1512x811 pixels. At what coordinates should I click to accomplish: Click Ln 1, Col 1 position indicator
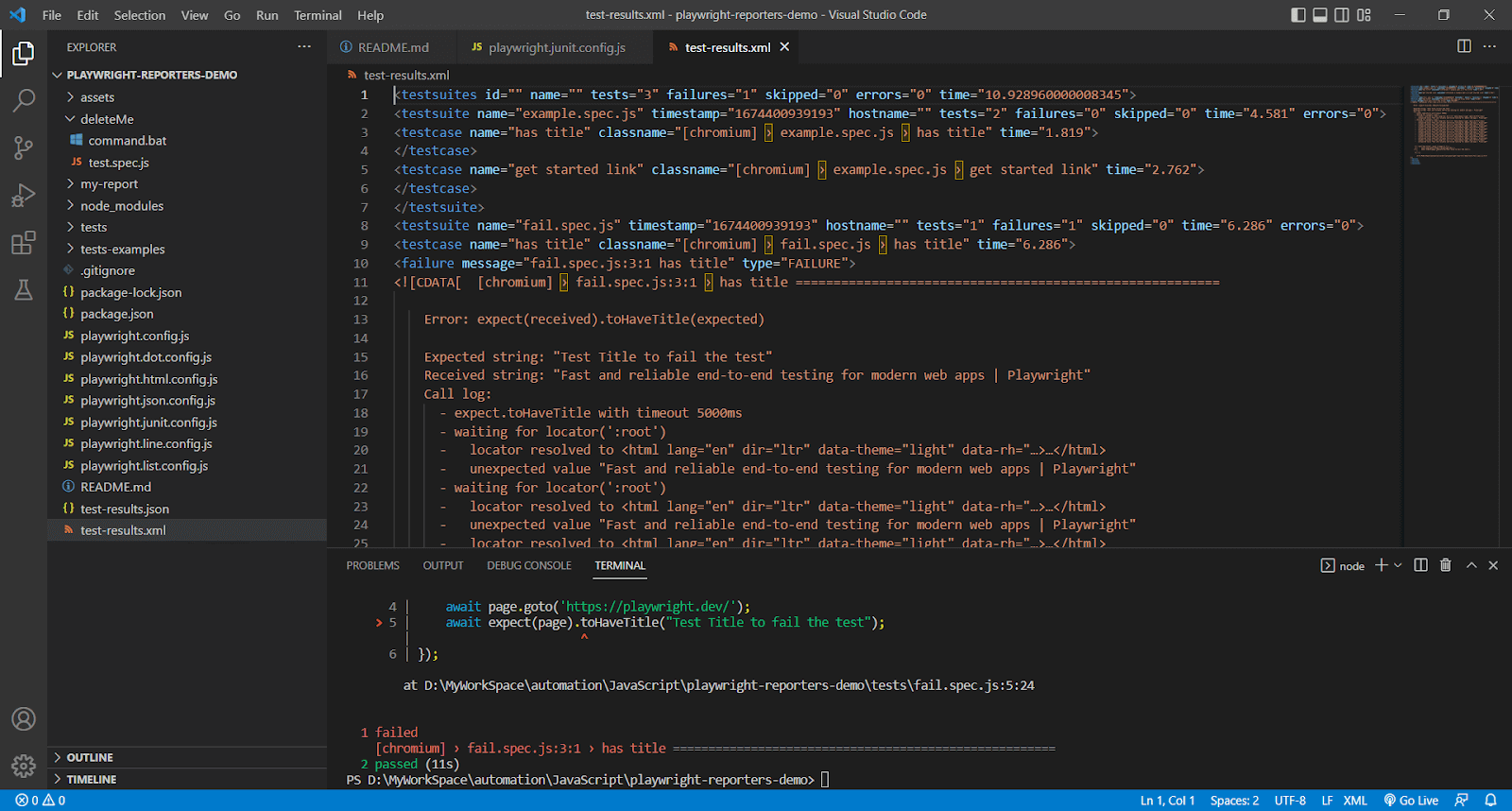[1167, 801]
